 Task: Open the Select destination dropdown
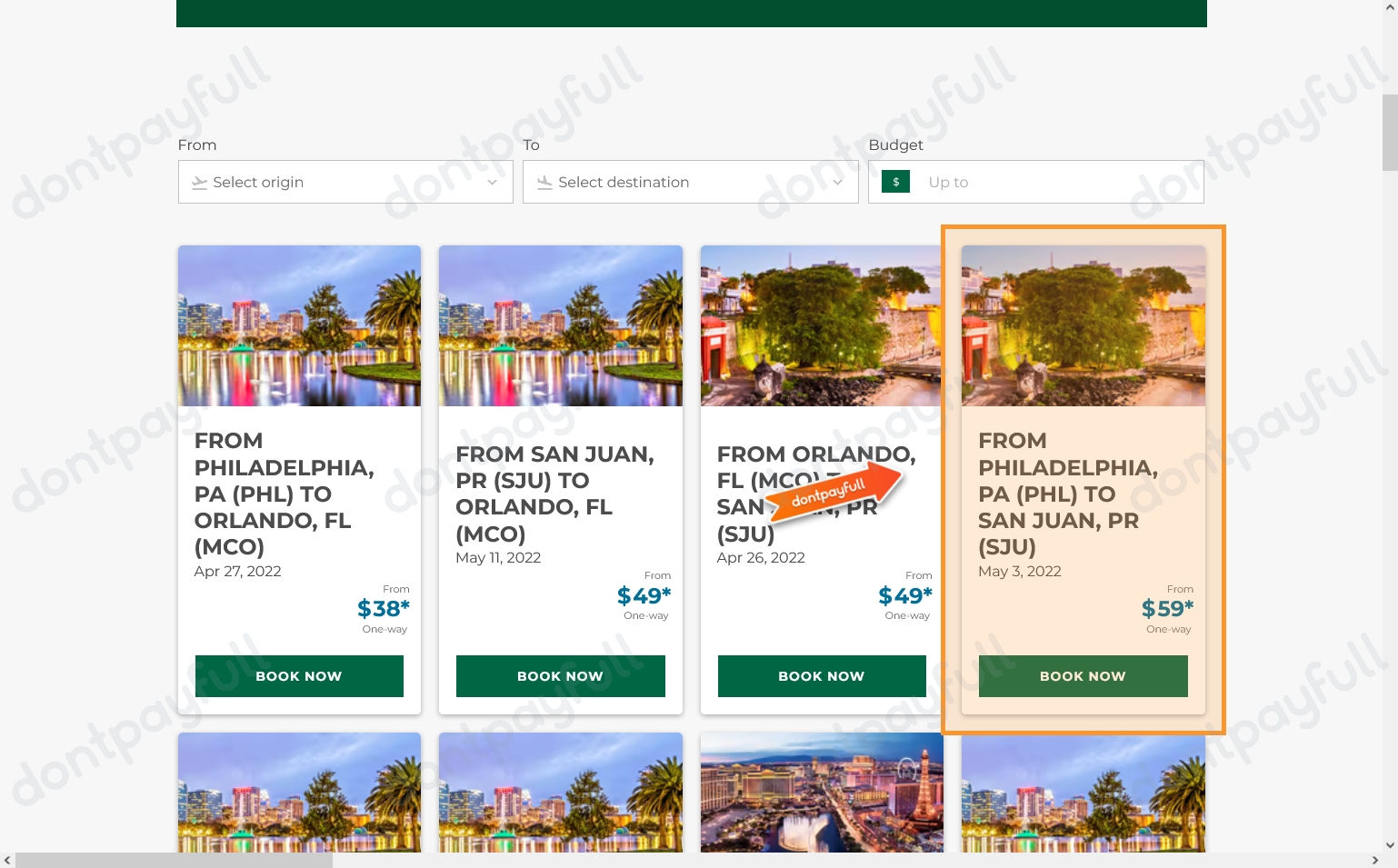[691, 182]
